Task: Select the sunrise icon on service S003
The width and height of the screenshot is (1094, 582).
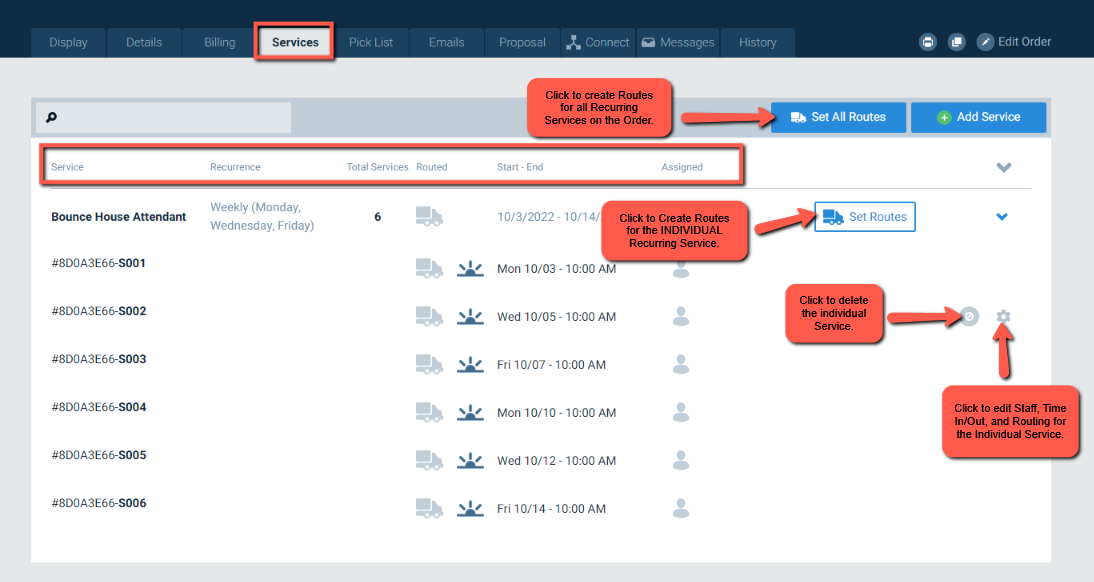Action: pyautogui.click(x=470, y=364)
